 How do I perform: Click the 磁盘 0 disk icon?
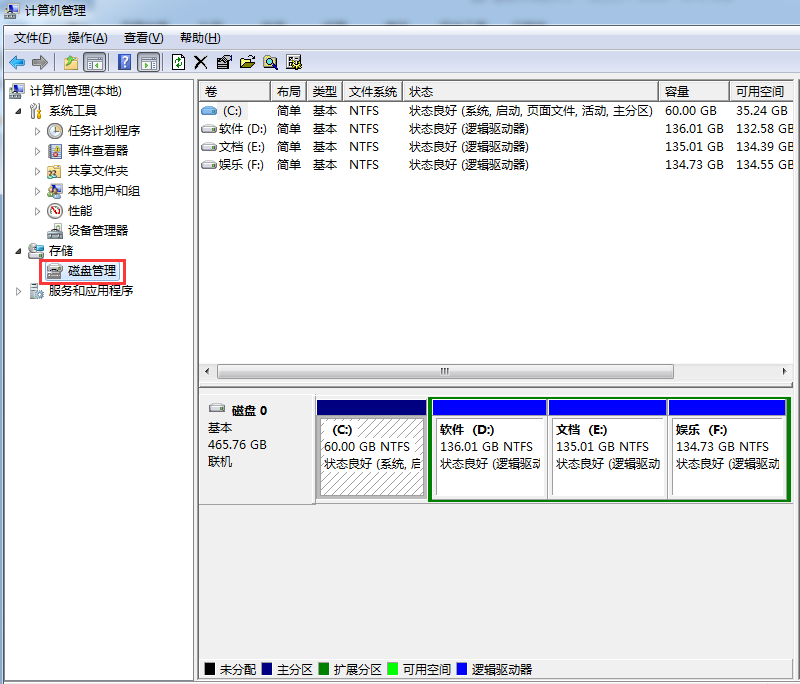pyautogui.click(x=217, y=408)
